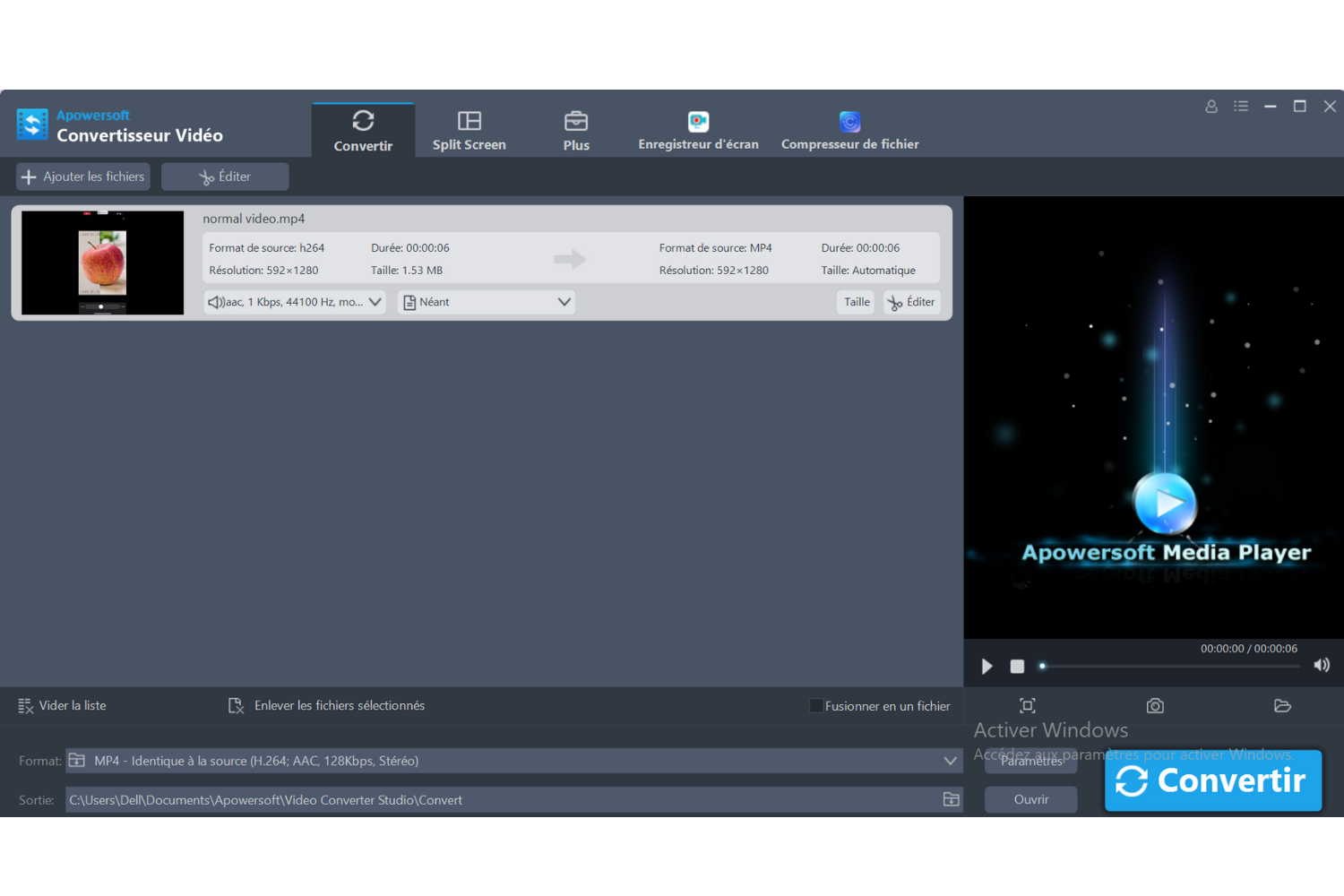Open the Convertir tab
Viewport: 1344px width, 896px height.
tap(363, 131)
